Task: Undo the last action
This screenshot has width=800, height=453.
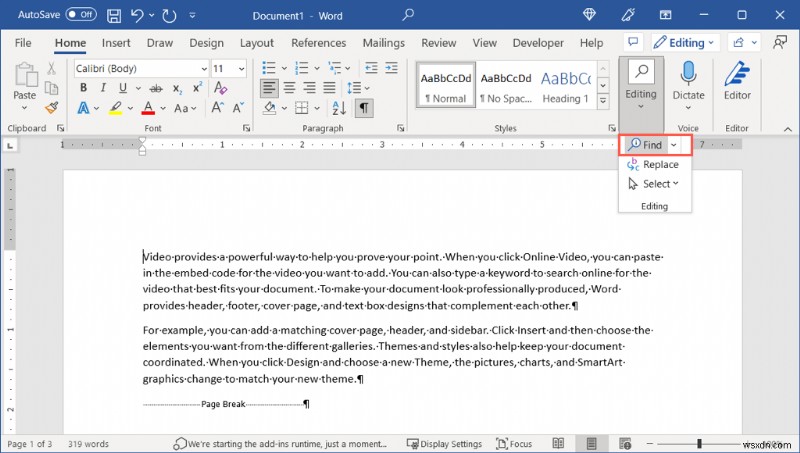Action: coord(137,15)
